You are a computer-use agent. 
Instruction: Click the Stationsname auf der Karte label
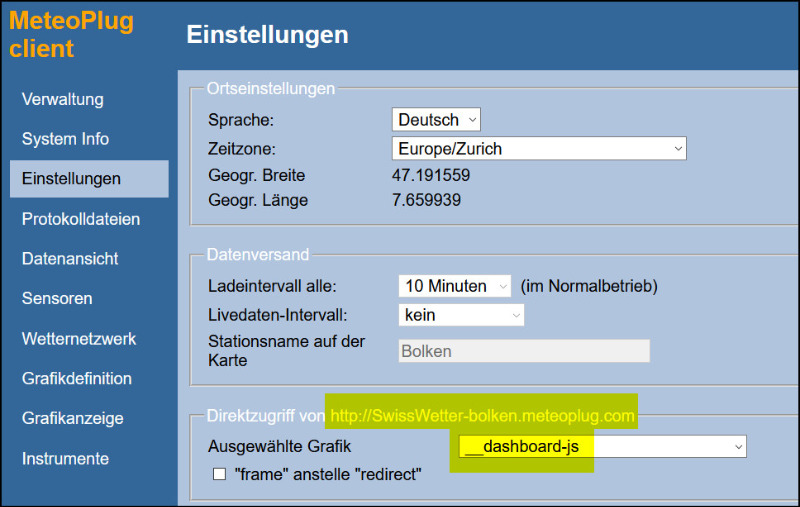pos(287,351)
